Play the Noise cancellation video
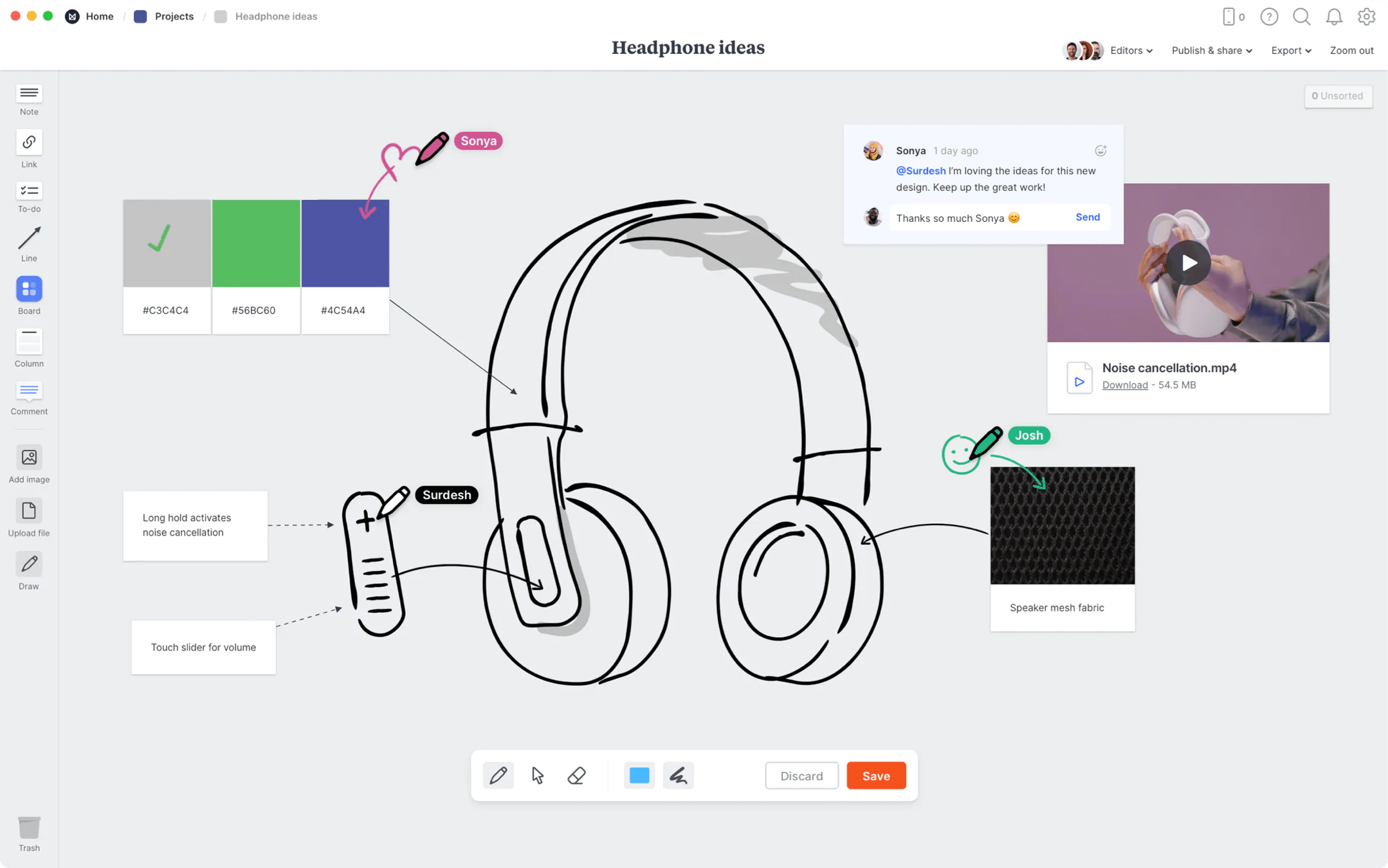 tap(1188, 262)
